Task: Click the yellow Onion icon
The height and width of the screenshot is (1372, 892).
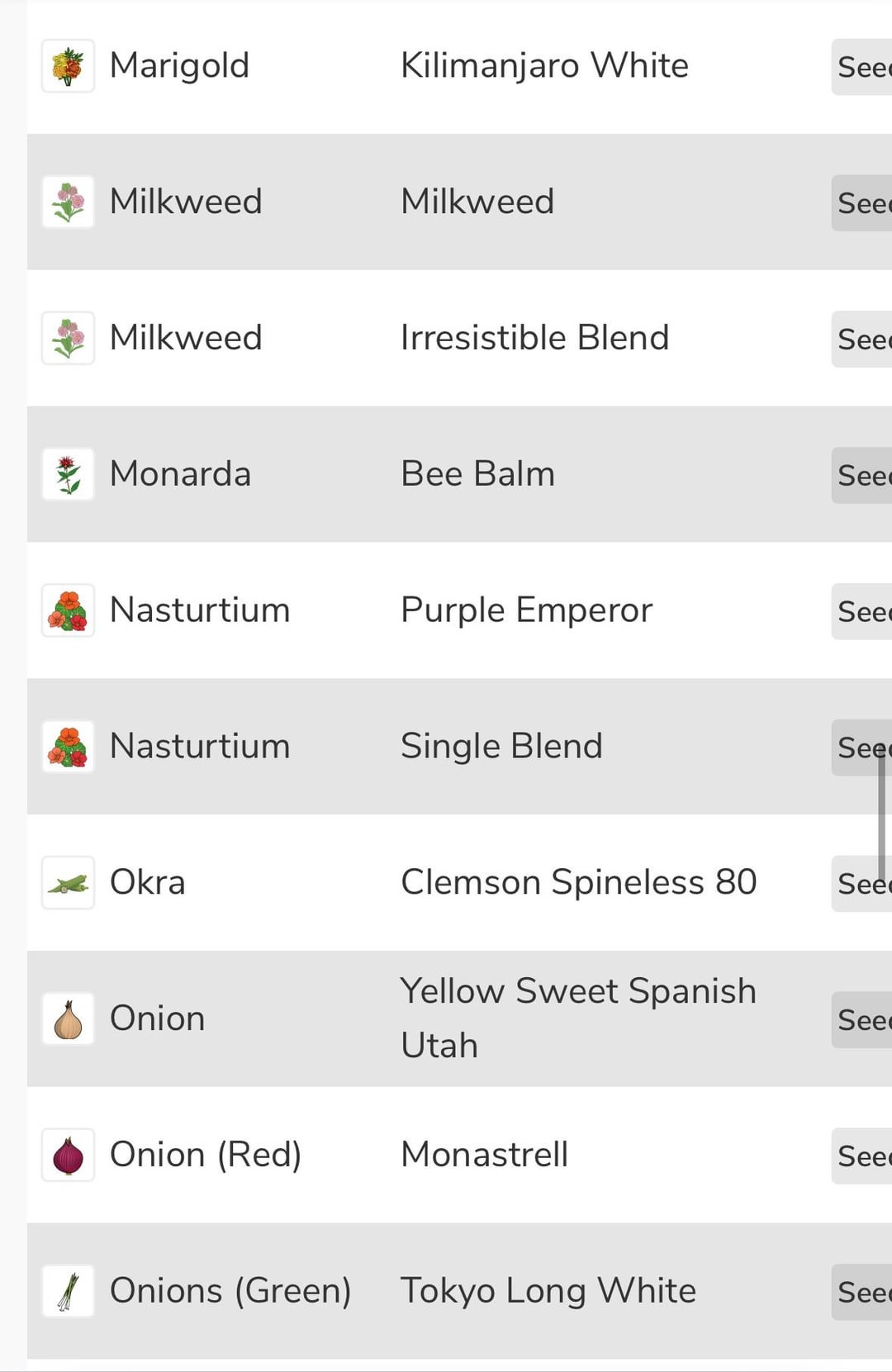Action: 68,1019
